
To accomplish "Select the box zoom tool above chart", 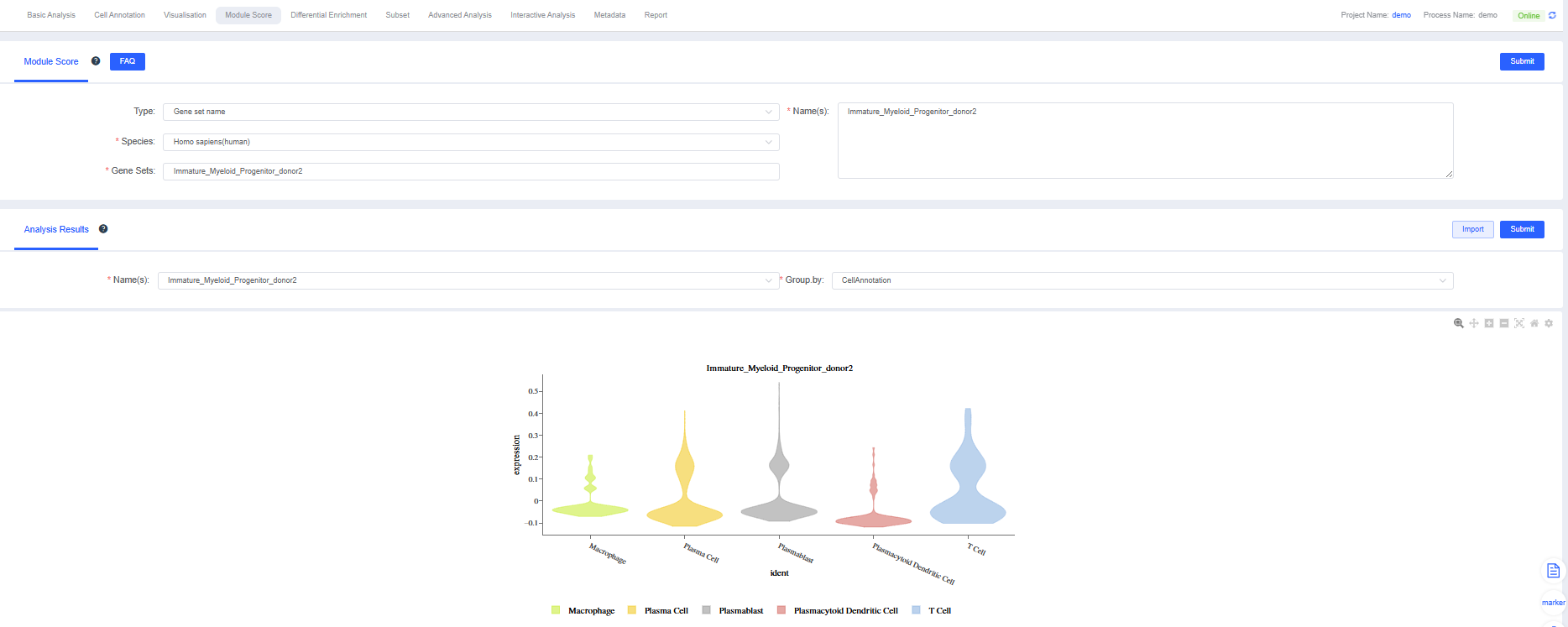I will pos(1459,323).
